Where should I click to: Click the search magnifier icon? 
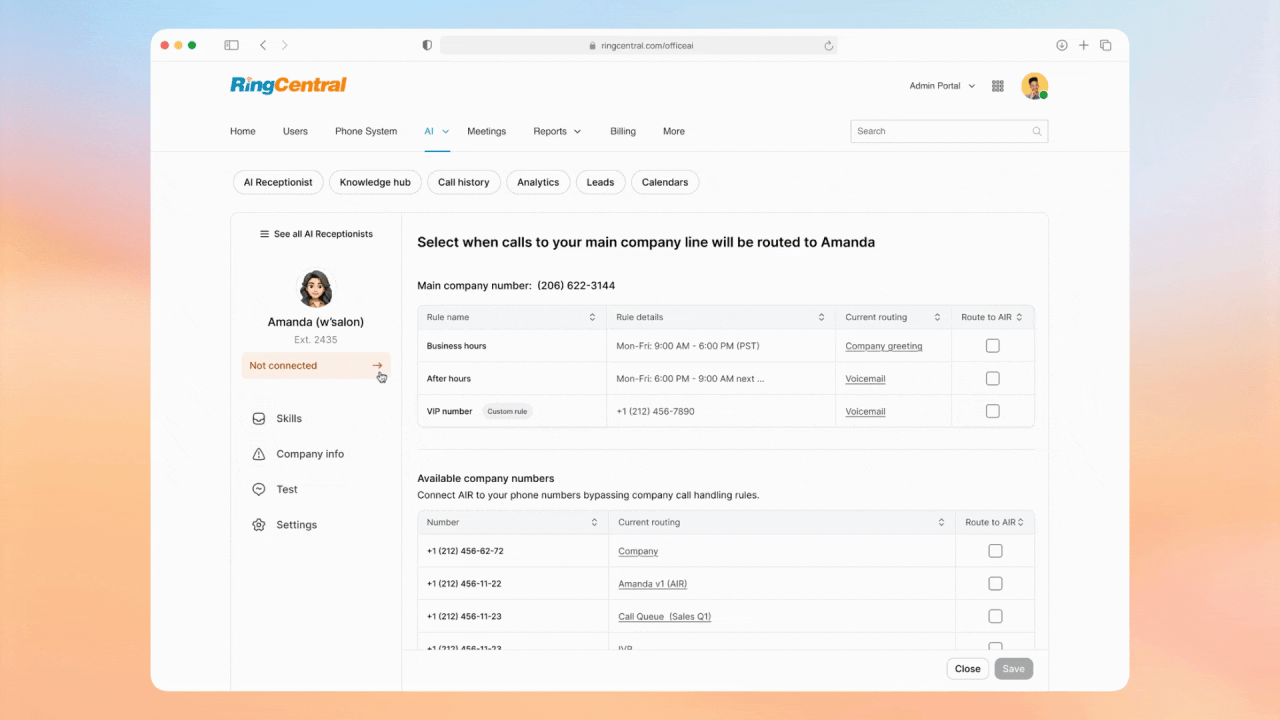[x=1036, y=131]
